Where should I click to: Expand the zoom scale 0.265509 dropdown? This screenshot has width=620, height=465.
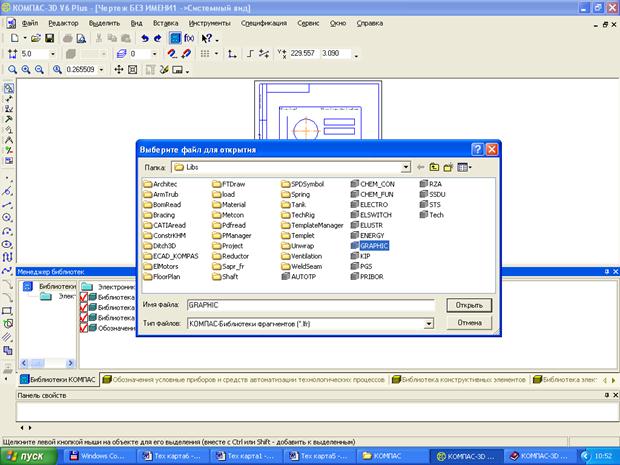(x=101, y=70)
